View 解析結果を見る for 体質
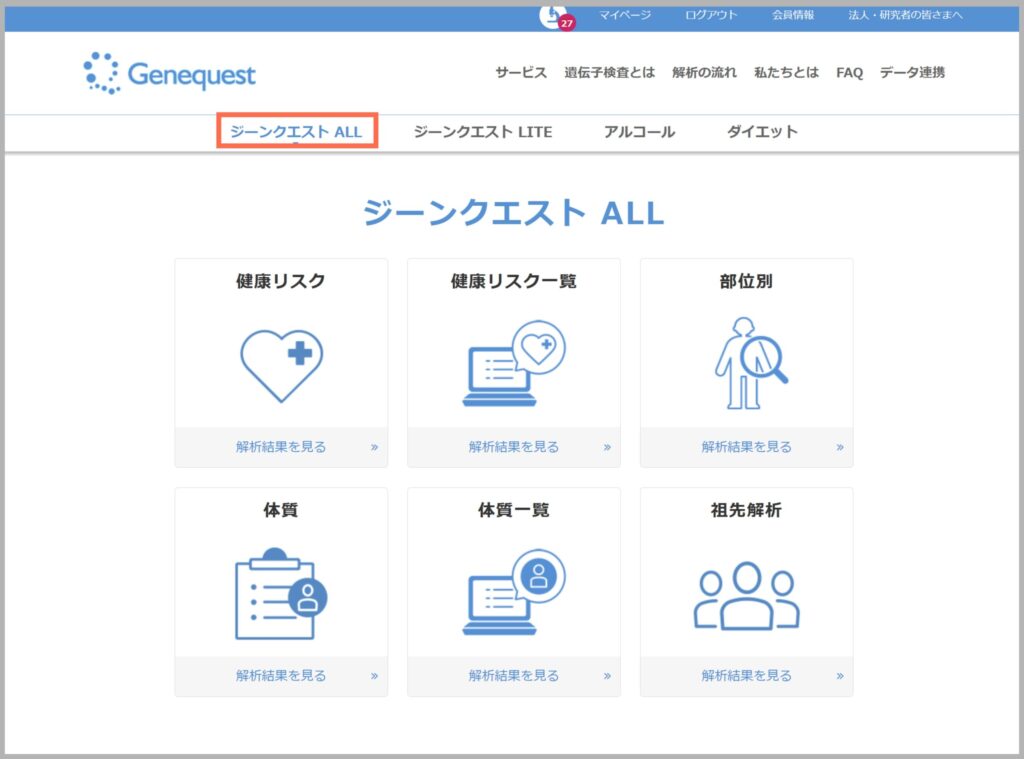This screenshot has width=1024, height=759. click(281, 676)
